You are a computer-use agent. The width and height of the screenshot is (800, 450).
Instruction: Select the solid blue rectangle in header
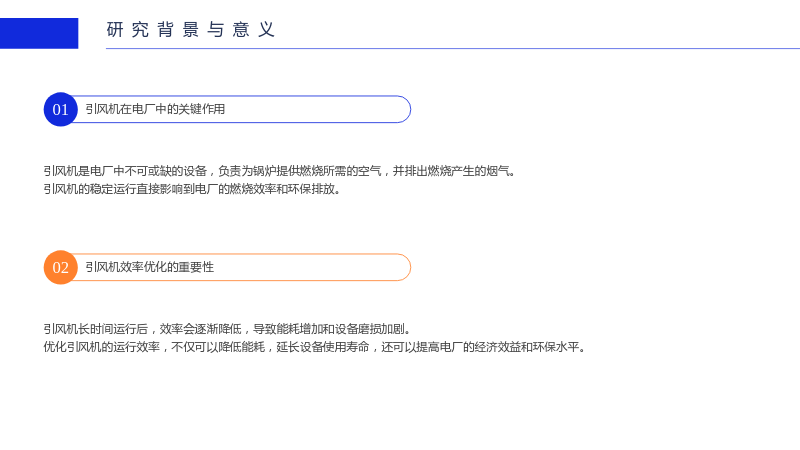pyautogui.click(x=39, y=34)
